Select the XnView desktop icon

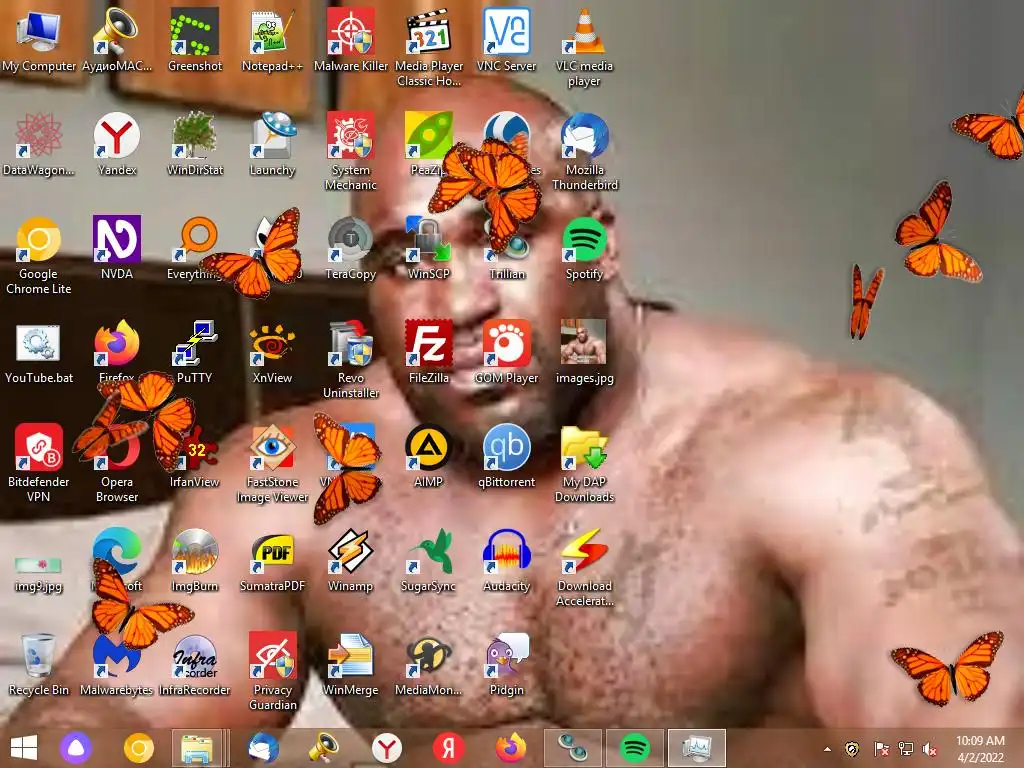click(272, 352)
